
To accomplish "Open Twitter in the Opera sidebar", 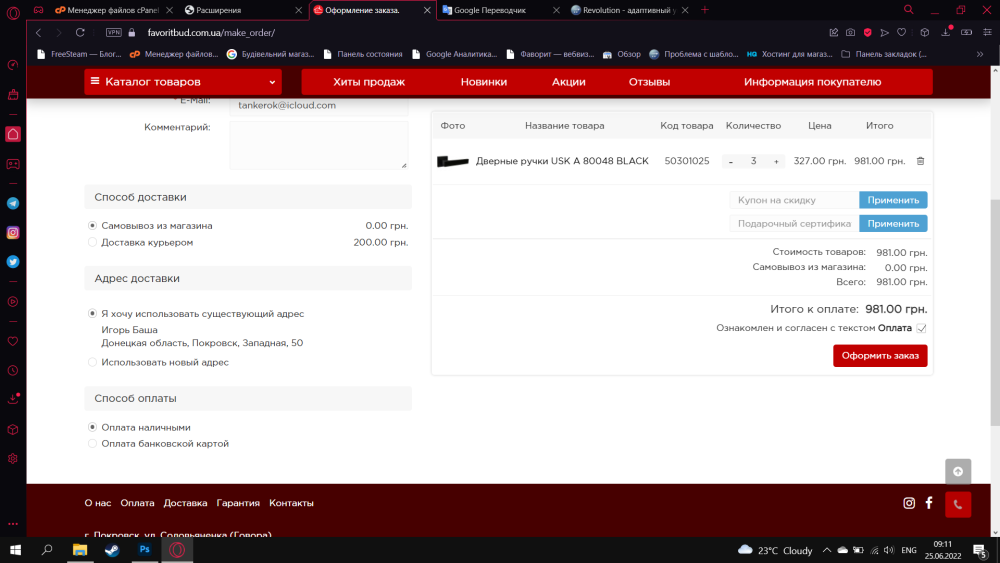I will tap(13, 262).
